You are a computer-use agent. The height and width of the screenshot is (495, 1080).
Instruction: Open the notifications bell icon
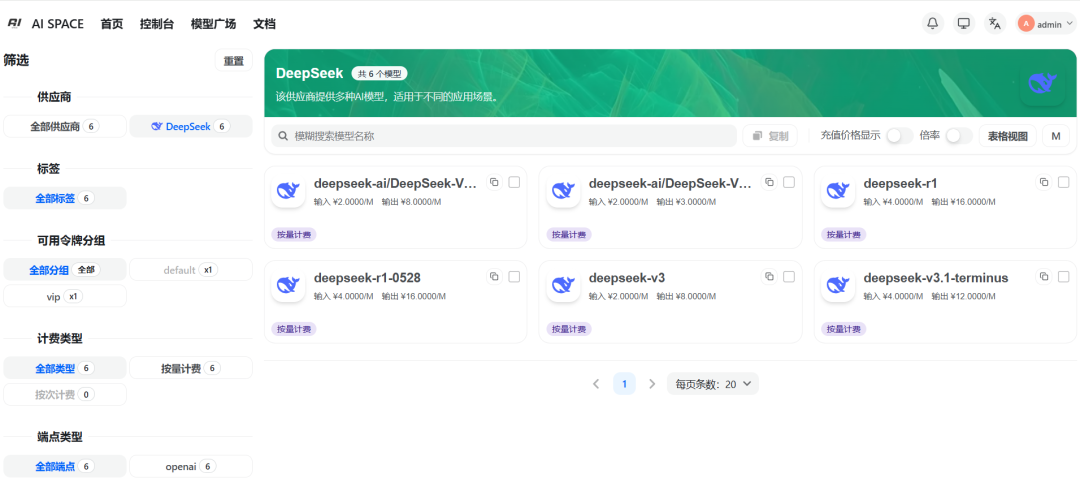click(x=933, y=23)
